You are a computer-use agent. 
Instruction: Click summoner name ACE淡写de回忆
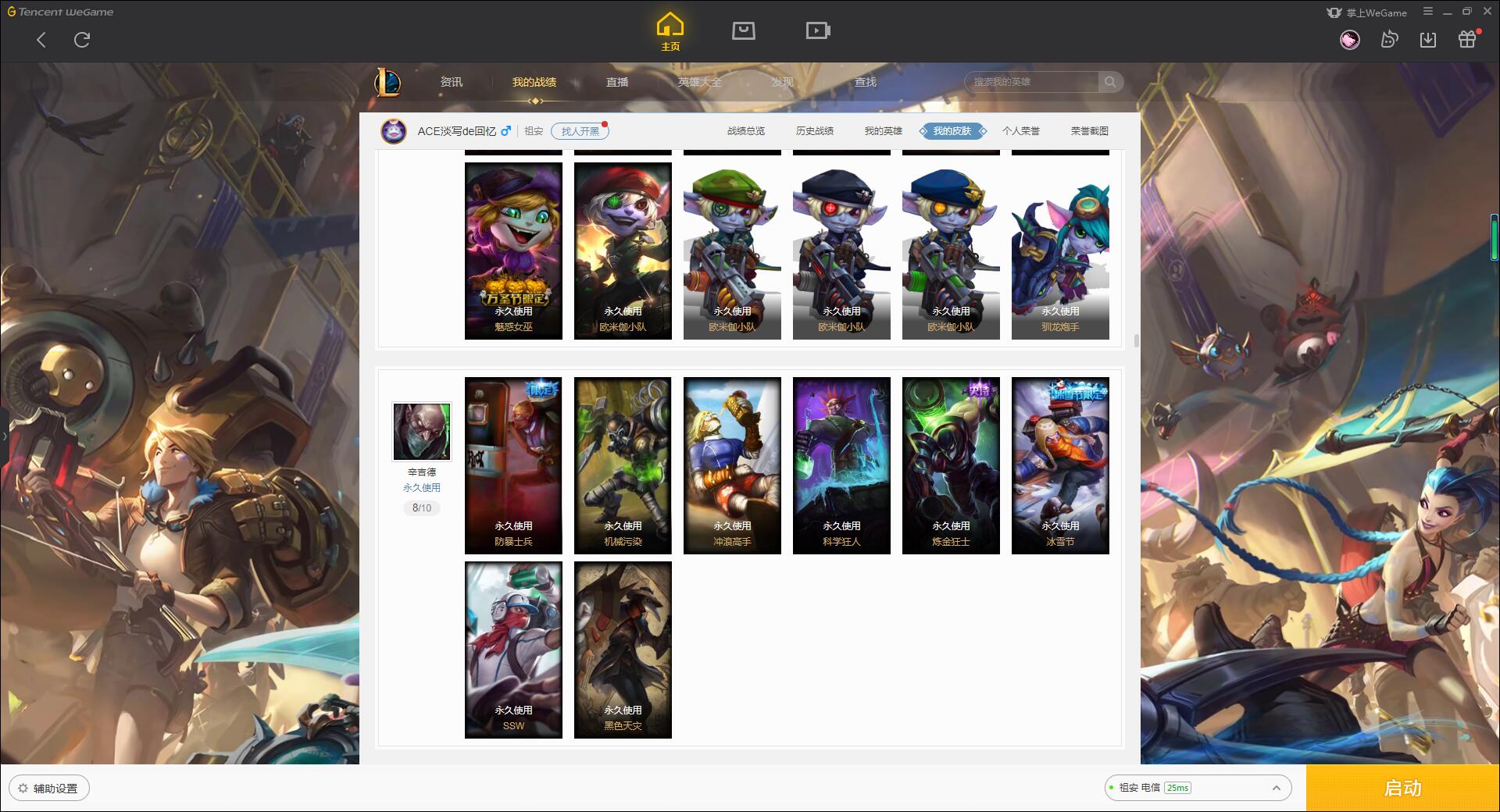click(x=456, y=131)
